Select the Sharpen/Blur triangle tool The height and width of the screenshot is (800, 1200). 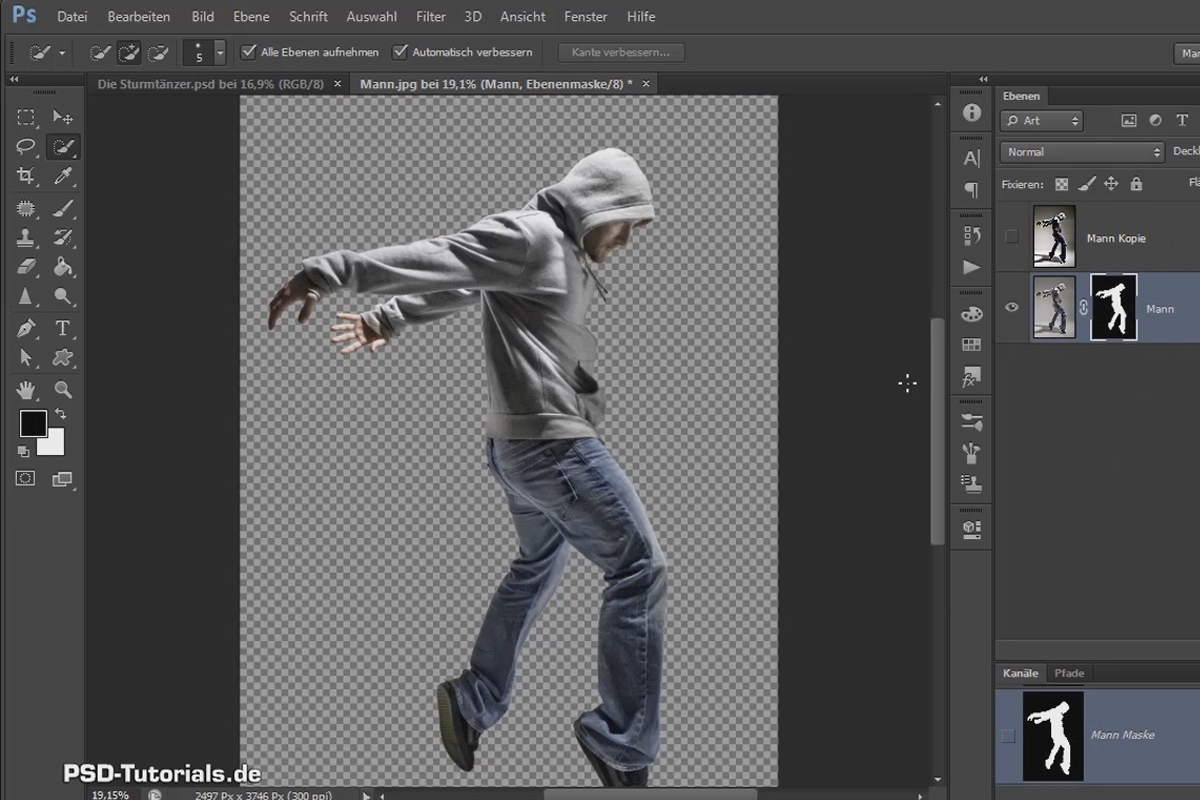tap(26, 297)
